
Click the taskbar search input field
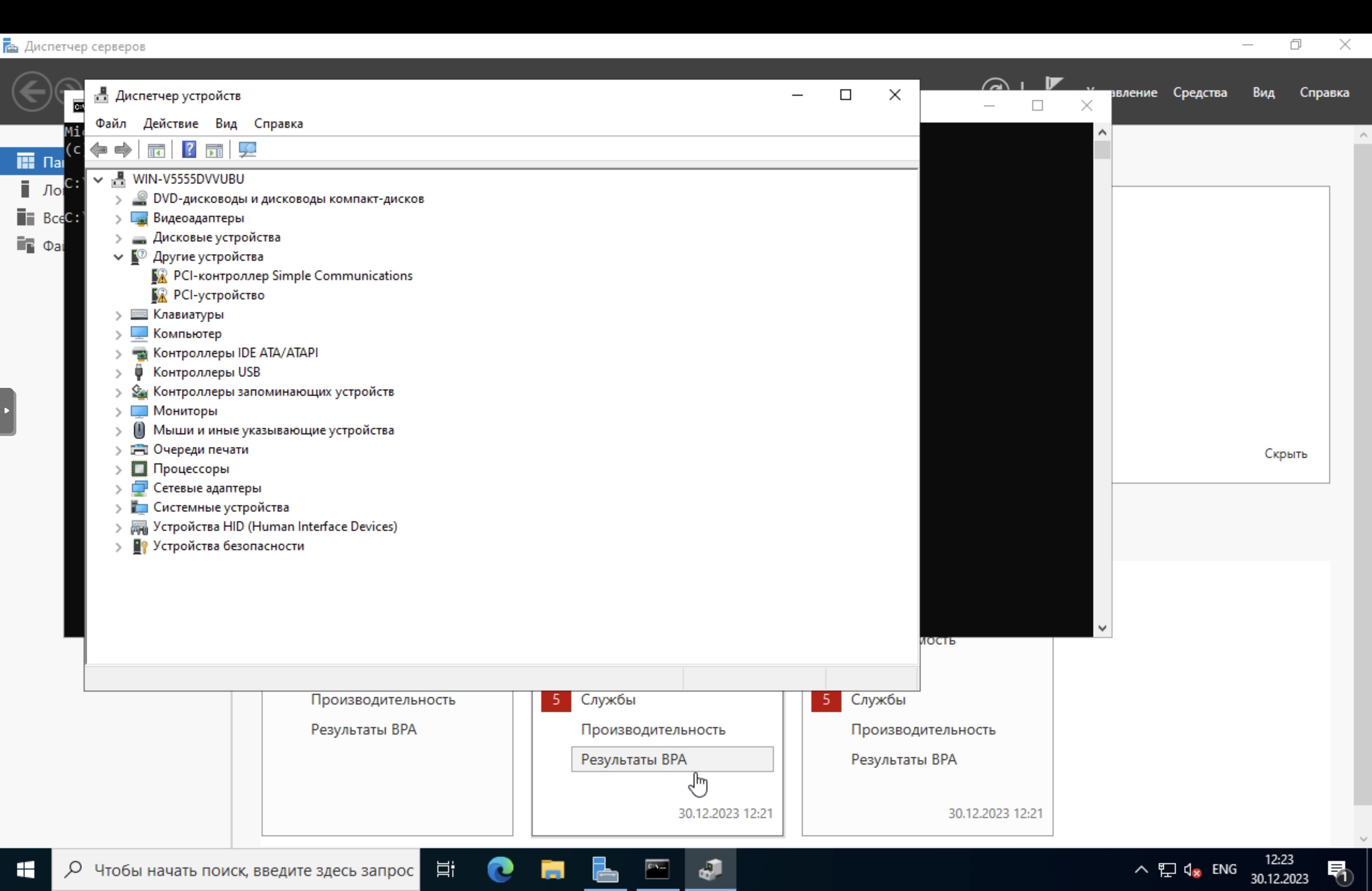(254, 870)
